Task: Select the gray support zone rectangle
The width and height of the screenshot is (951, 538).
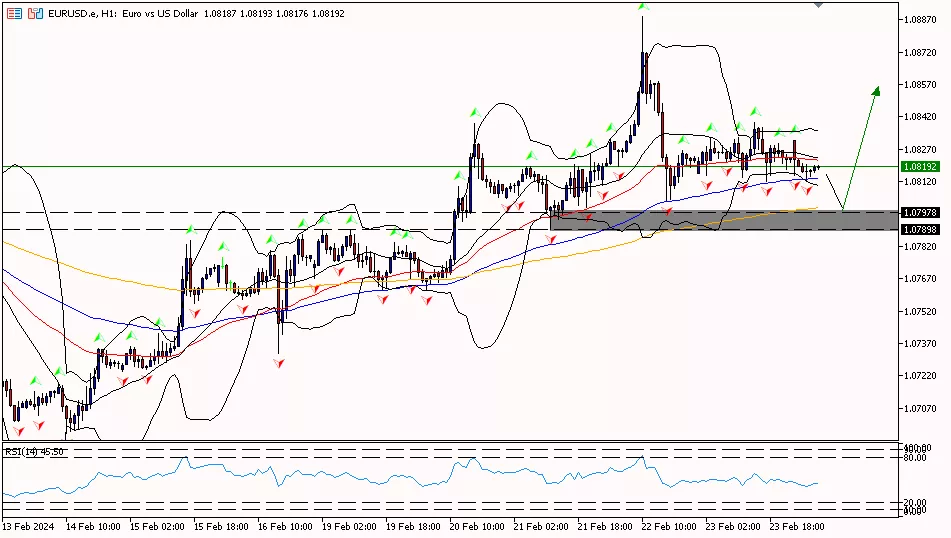Action: (x=700, y=221)
